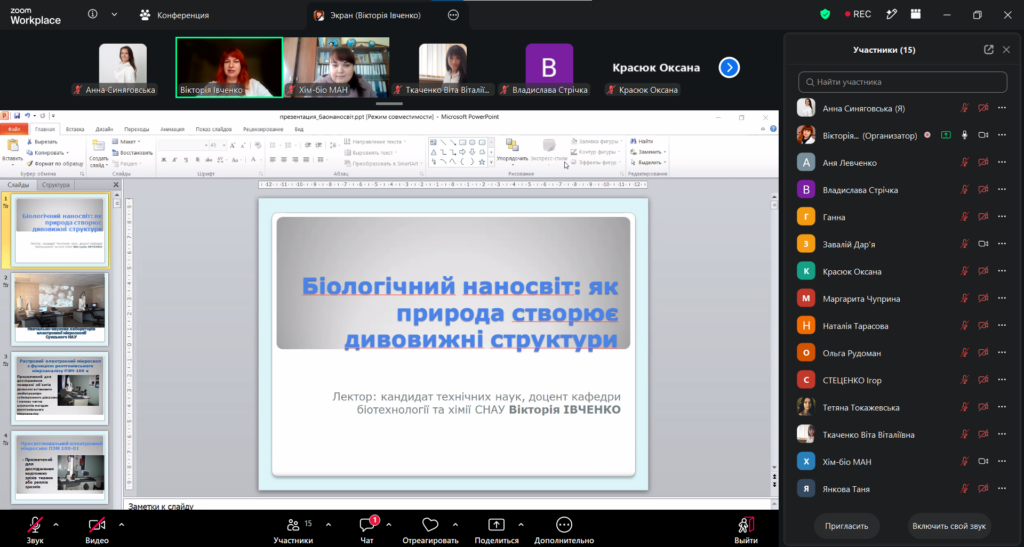Screen dimensions: 1024x547
Task: Open share options arrow next to 'Поделиться'
Action: [520, 525]
